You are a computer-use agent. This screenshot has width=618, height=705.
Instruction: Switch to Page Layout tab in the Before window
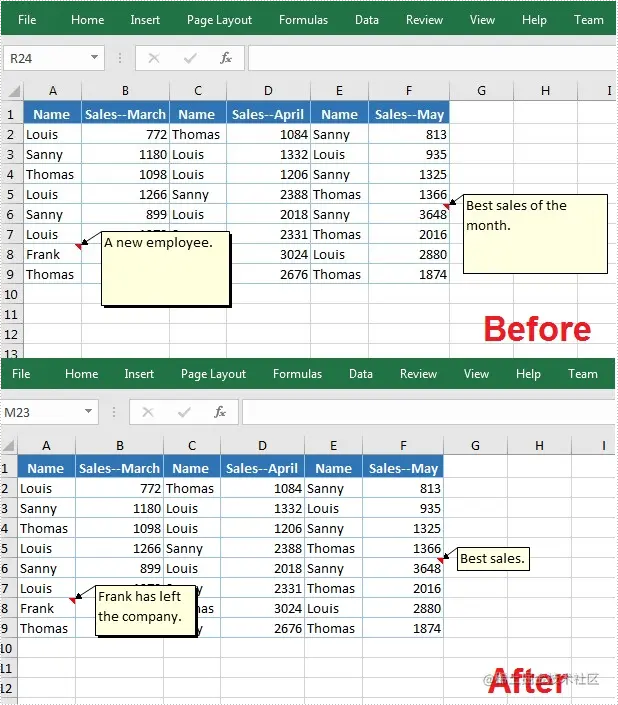tap(219, 20)
